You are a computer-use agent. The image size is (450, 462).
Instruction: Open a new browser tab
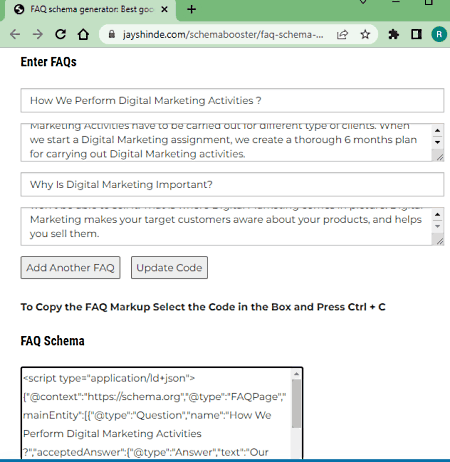[192, 9]
